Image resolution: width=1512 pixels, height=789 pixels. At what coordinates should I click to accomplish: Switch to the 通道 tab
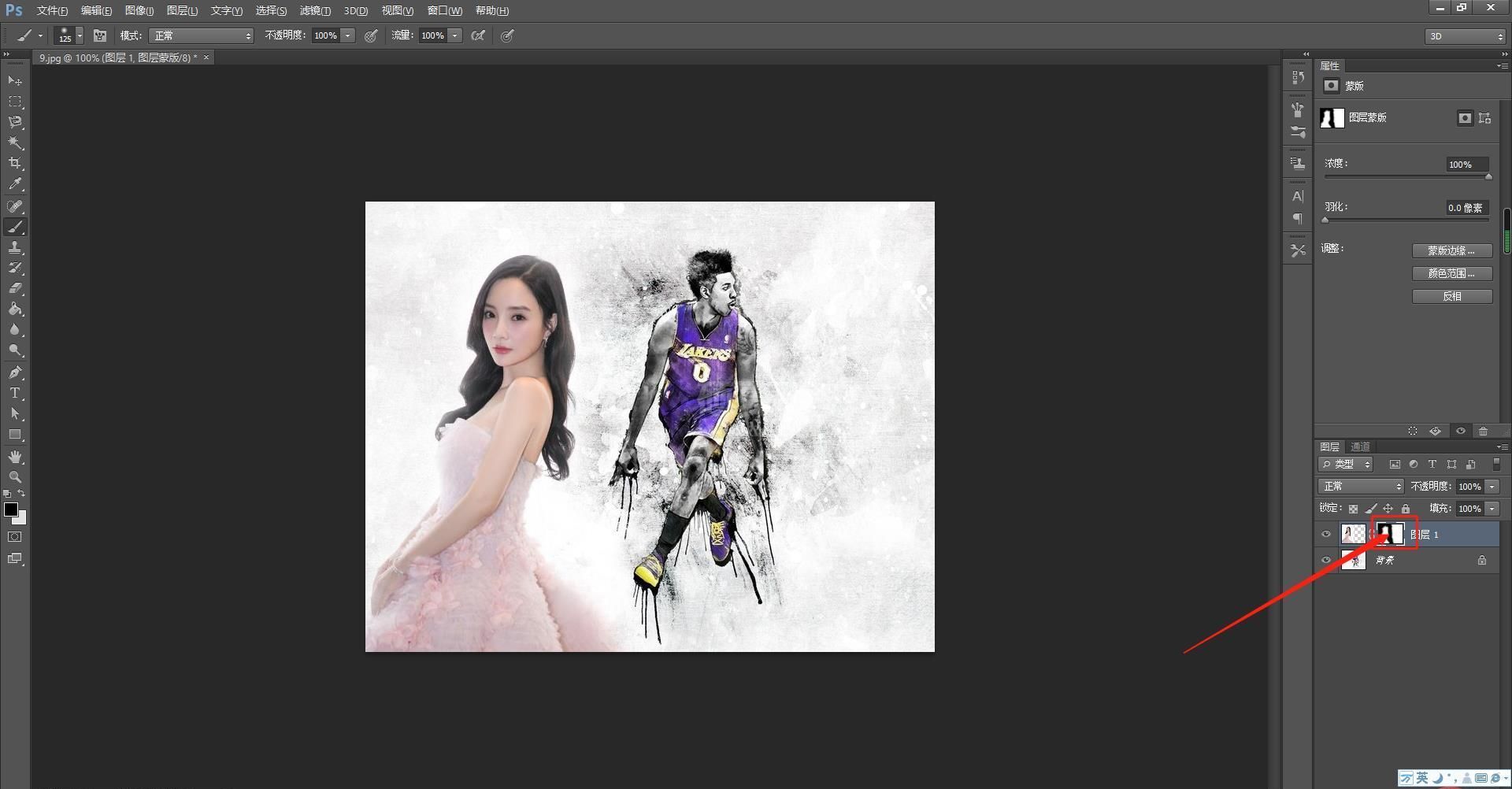point(1360,446)
